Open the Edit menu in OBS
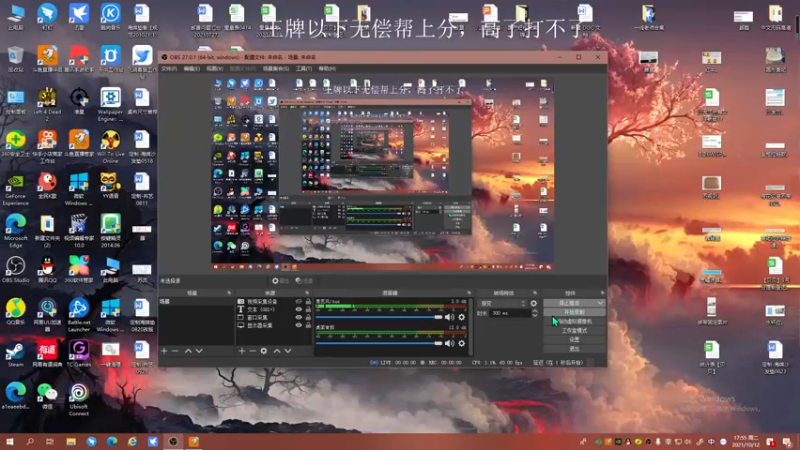The width and height of the screenshot is (800, 450). coord(192,68)
